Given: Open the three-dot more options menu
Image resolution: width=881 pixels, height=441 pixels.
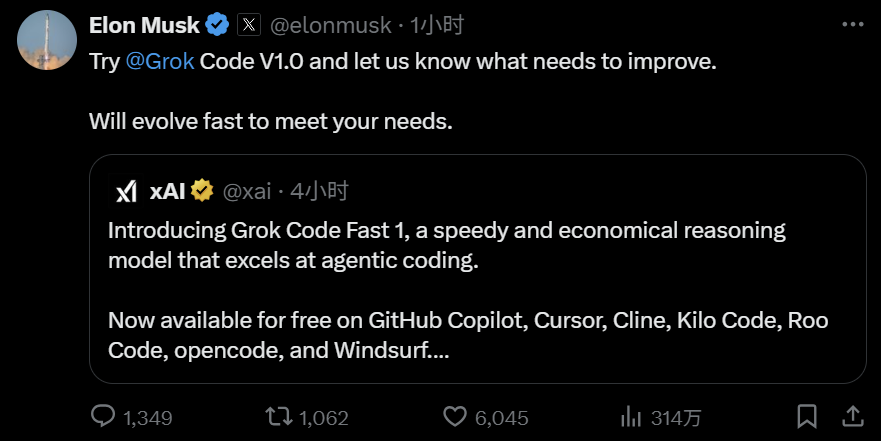Looking at the screenshot, I should click(852, 25).
